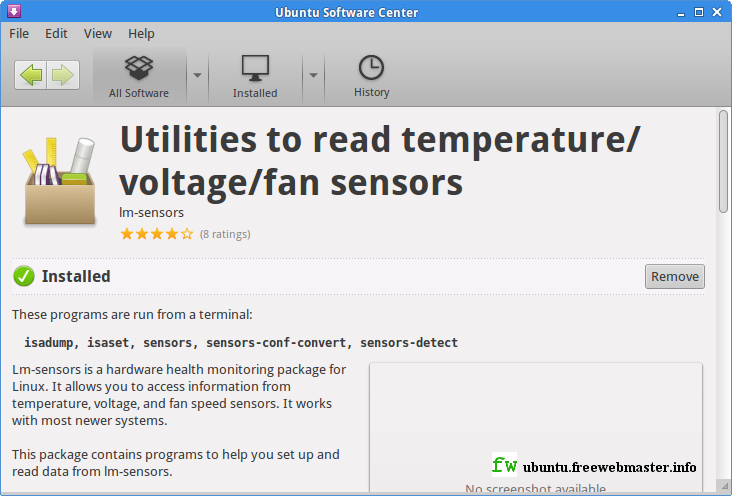Show the Installed software view
732x496 pixels.
(x=255, y=76)
